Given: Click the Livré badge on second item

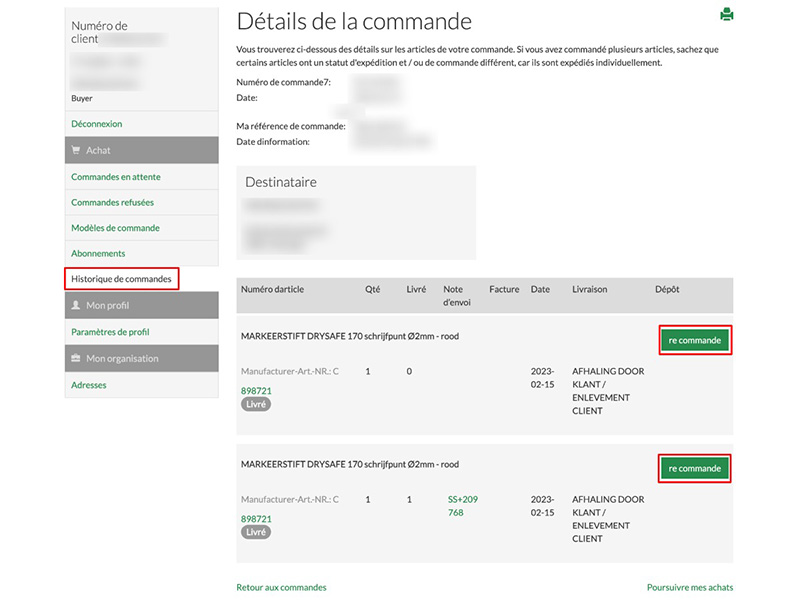Looking at the screenshot, I should [256, 533].
